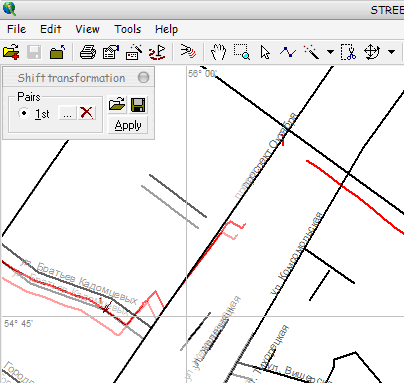Choose the arrow pointer selection tool

[x=265, y=52]
